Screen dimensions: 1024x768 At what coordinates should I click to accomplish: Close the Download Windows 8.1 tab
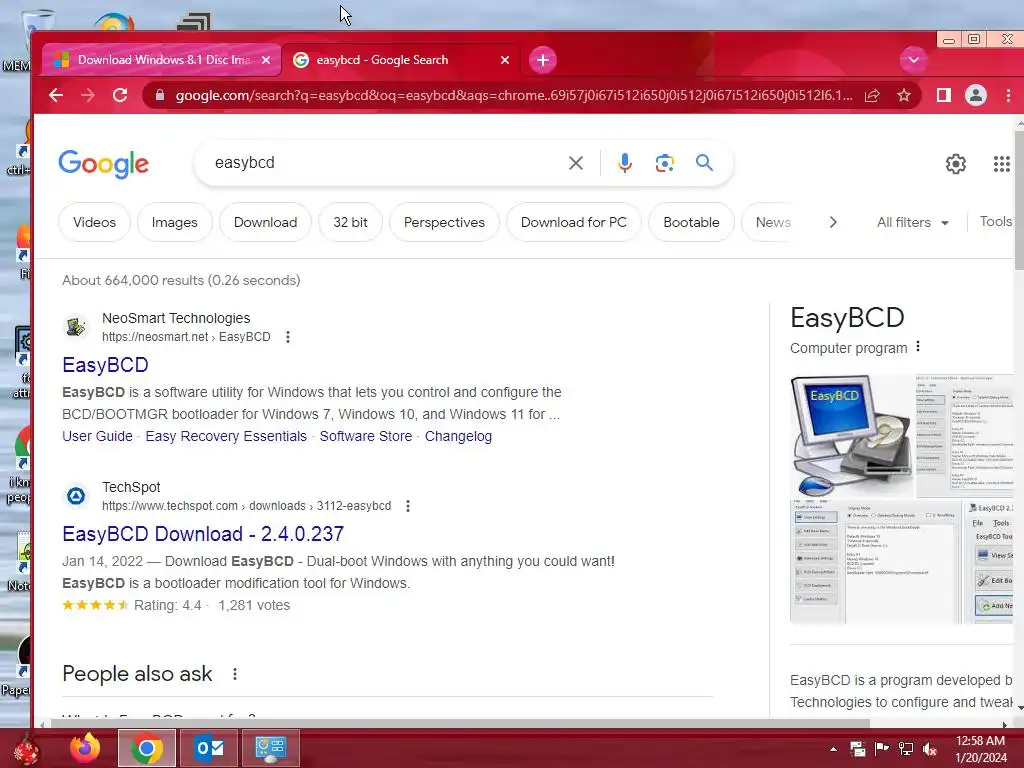click(266, 60)
